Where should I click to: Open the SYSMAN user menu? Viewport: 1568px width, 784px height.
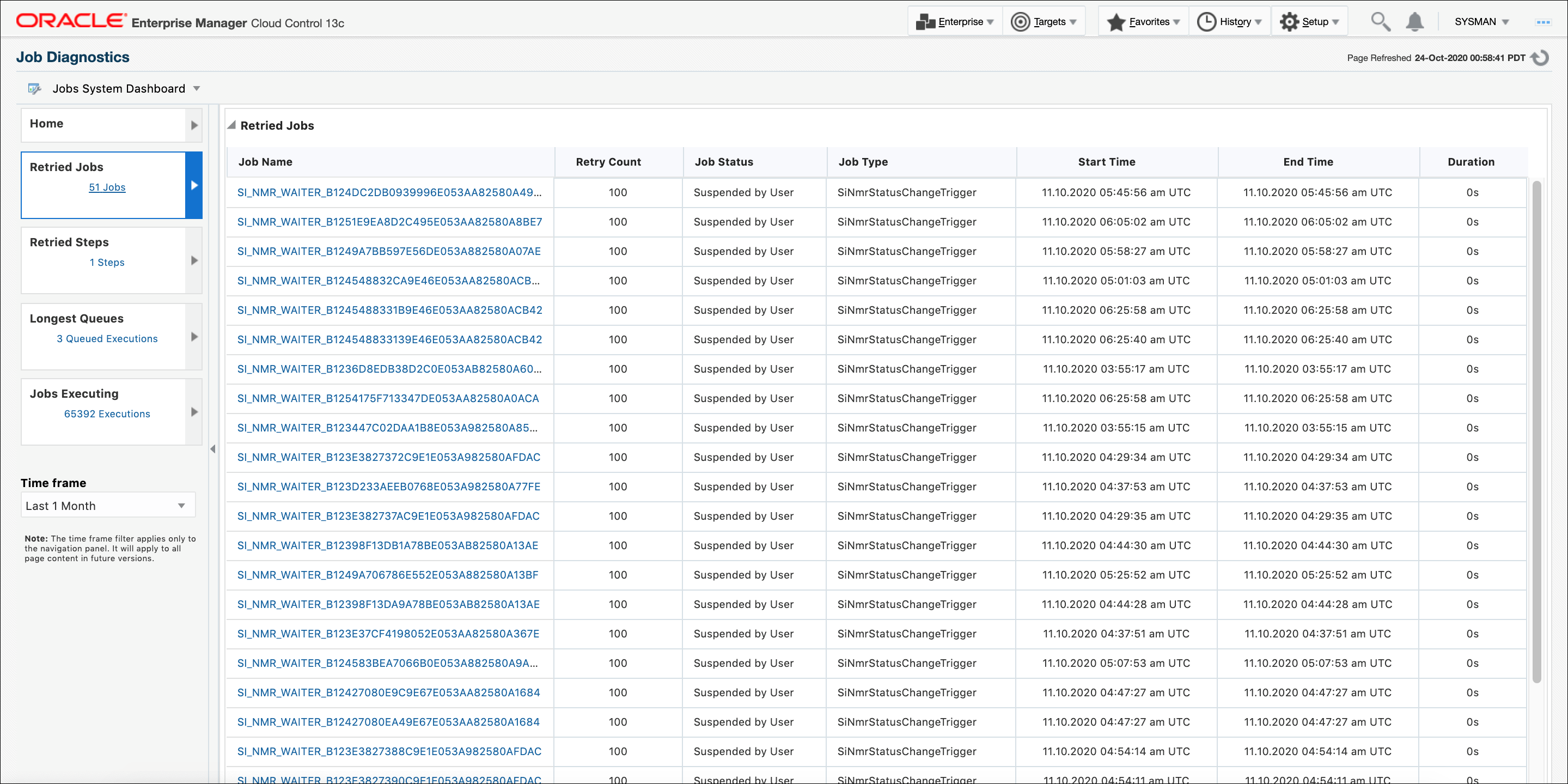point(1481,22)
